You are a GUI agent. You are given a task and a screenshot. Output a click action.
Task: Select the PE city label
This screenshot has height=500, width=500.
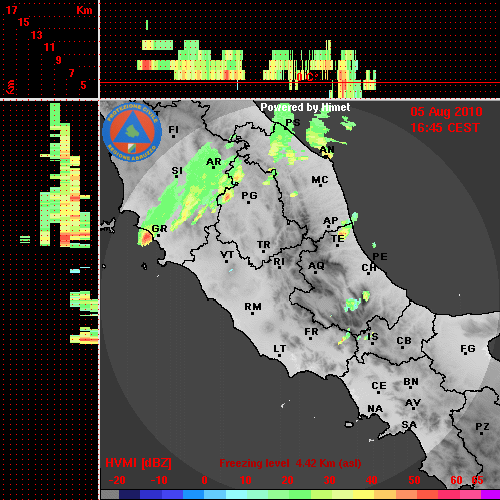pos(380,257)
